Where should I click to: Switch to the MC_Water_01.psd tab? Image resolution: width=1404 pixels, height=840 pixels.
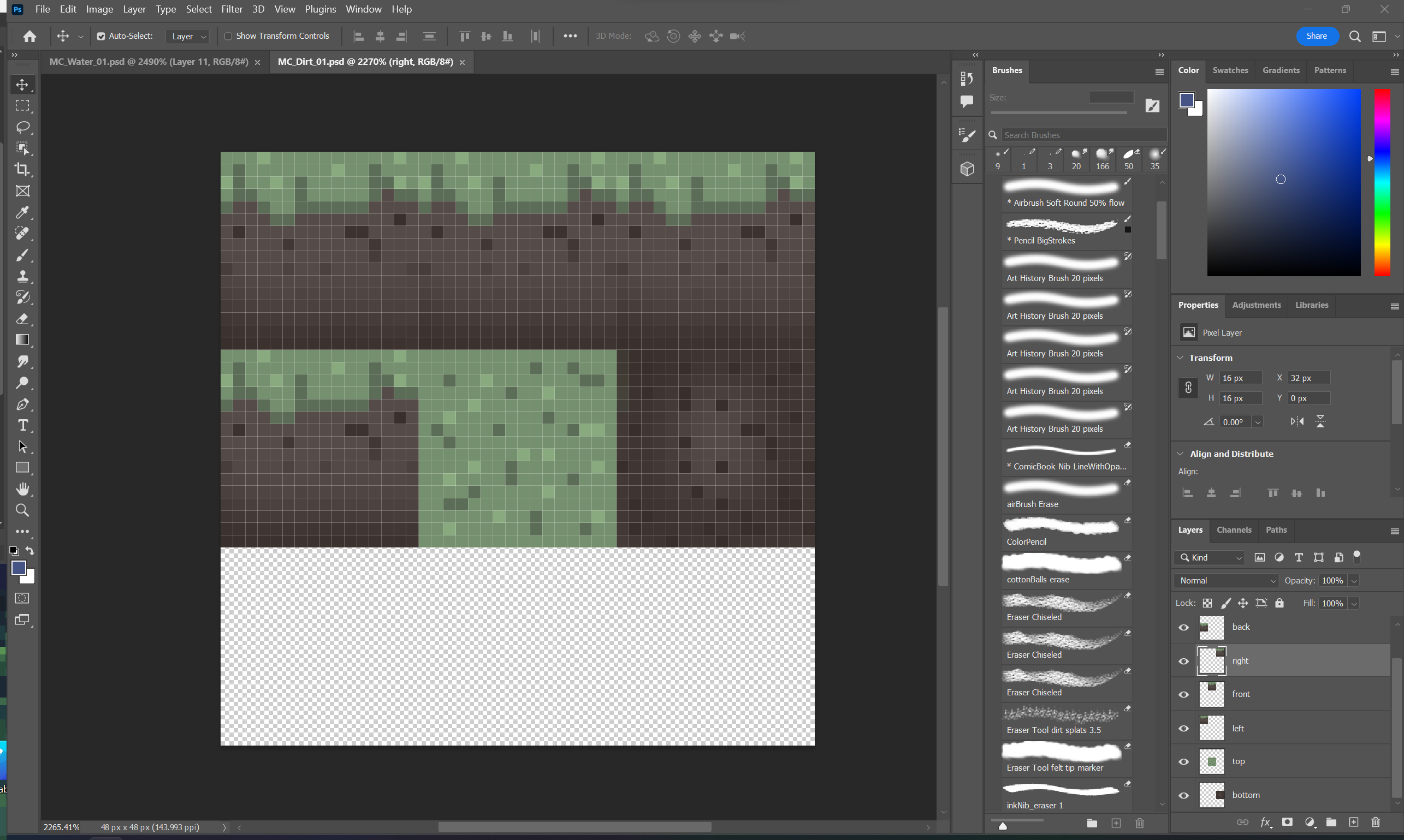149,62
